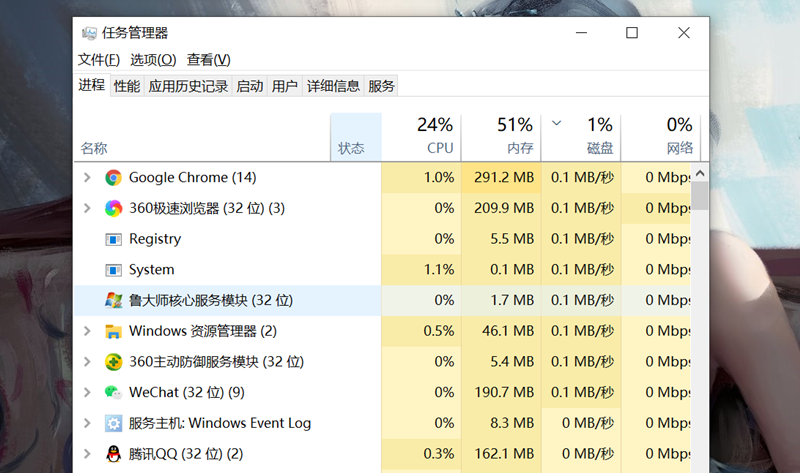Click System CPU value 1.1%

[439, 269]
